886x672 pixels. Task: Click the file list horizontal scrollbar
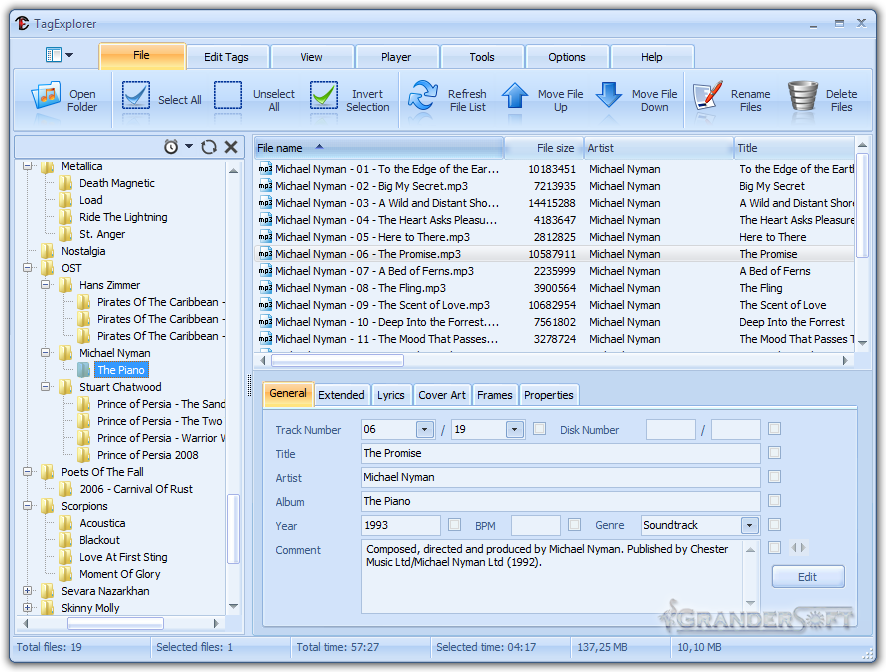click(x=550, y=359)
